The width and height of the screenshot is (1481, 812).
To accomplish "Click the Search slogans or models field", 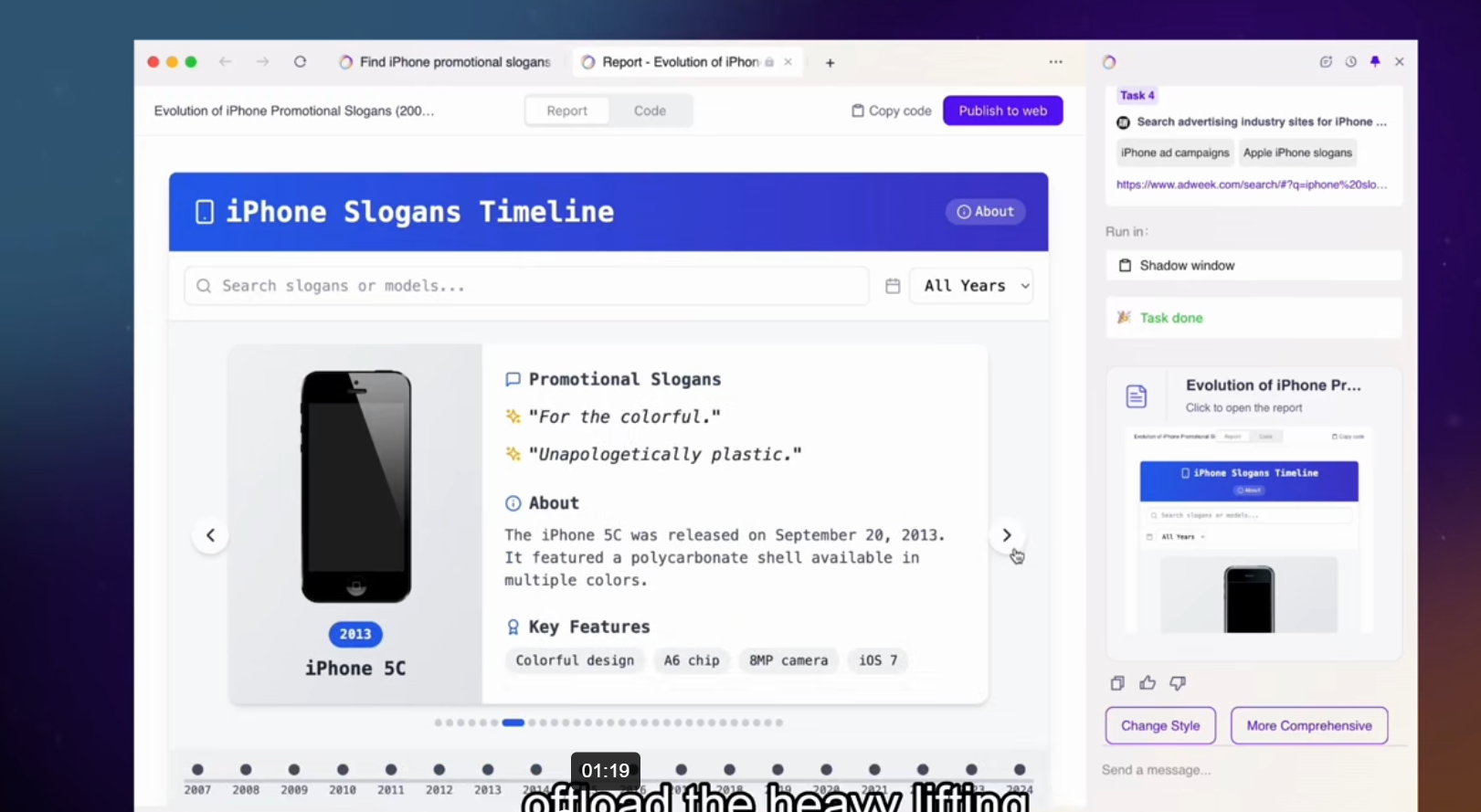I will [526, 286].
